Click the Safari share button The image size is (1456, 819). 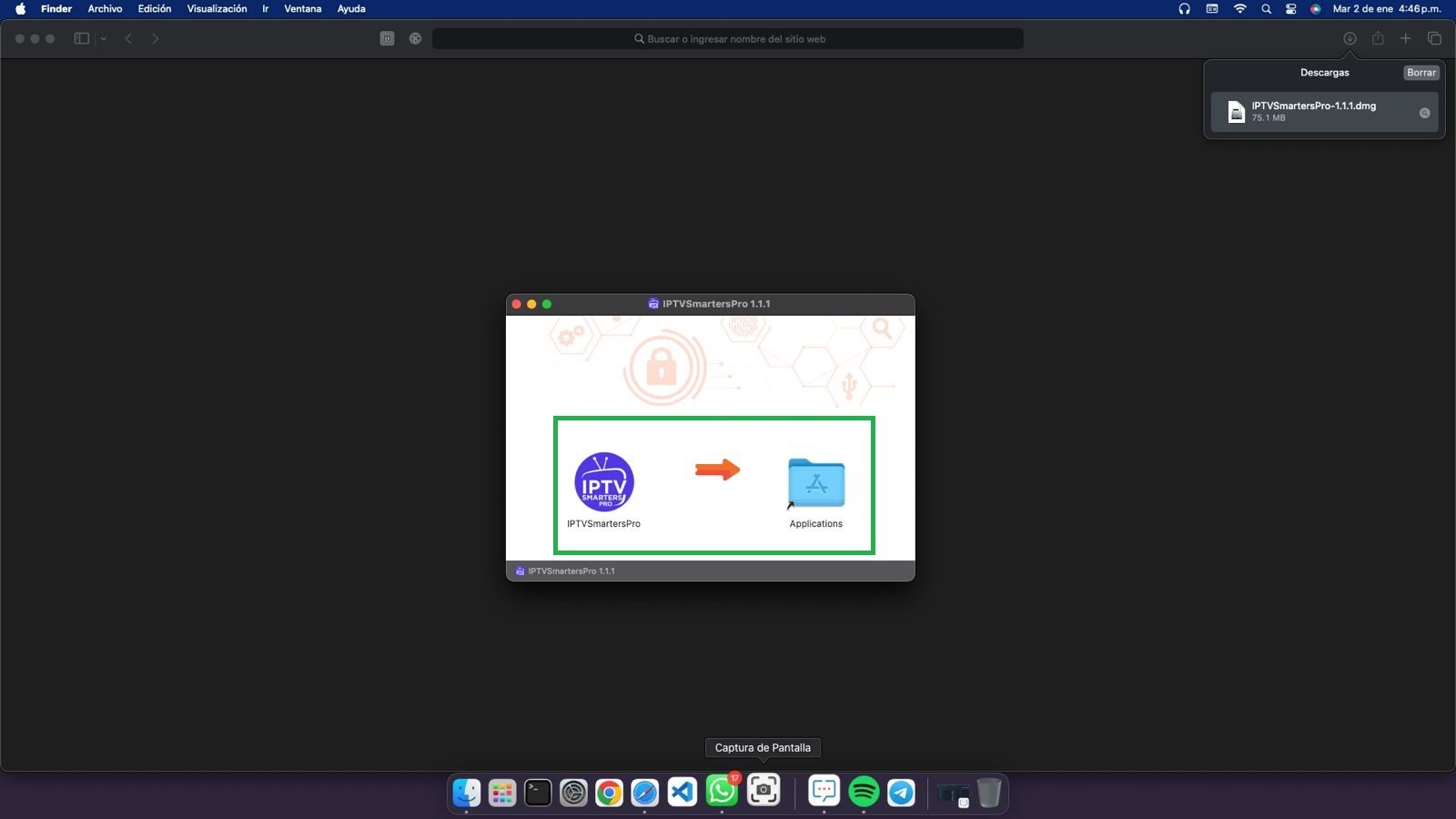pos(1378,38)
